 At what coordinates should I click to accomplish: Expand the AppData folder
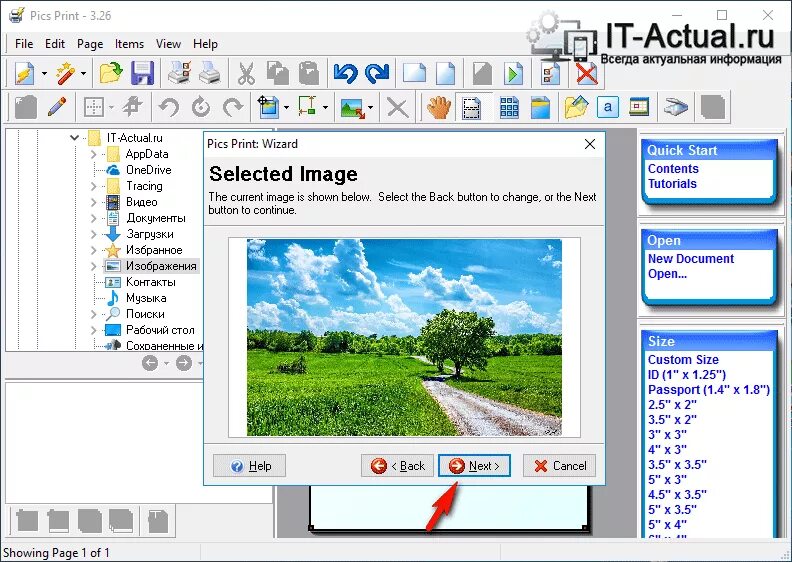[x=93, y=154]
